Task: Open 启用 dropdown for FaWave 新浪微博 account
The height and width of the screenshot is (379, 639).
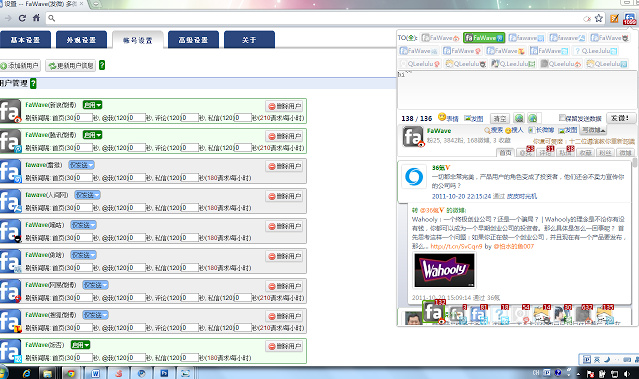Action: coord(93,105)
